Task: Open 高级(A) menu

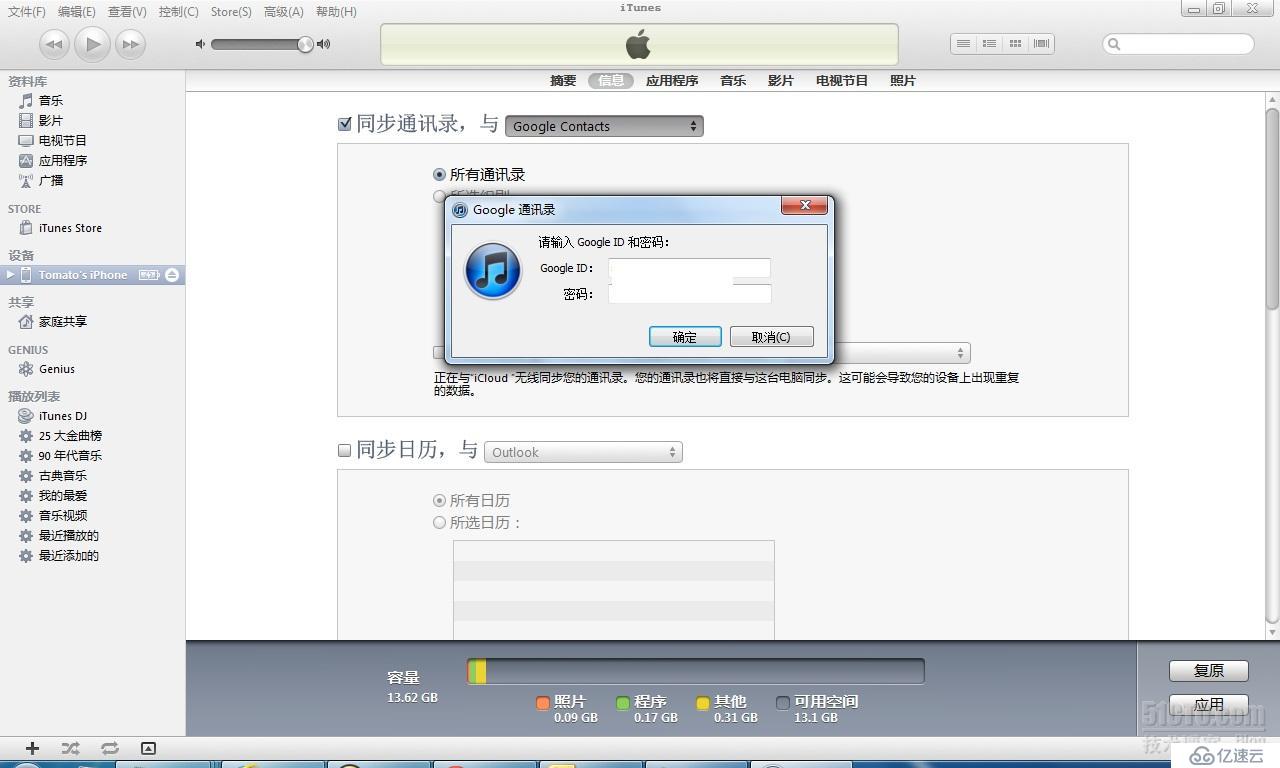Action: point(284,12)
